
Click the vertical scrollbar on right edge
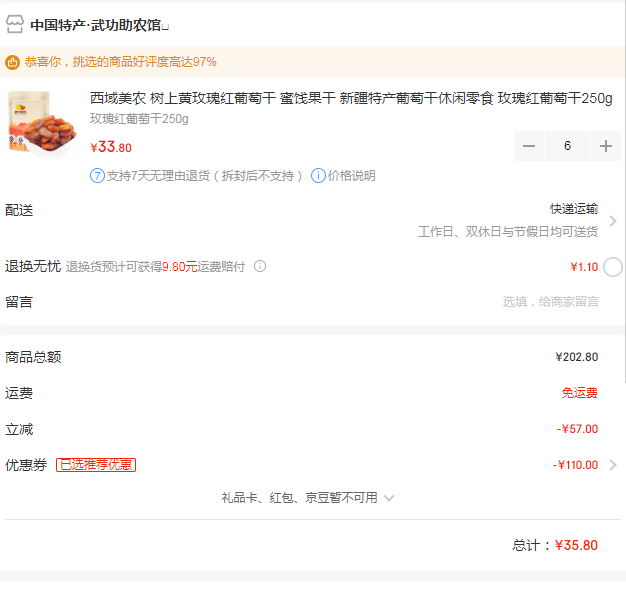[624, 192]
